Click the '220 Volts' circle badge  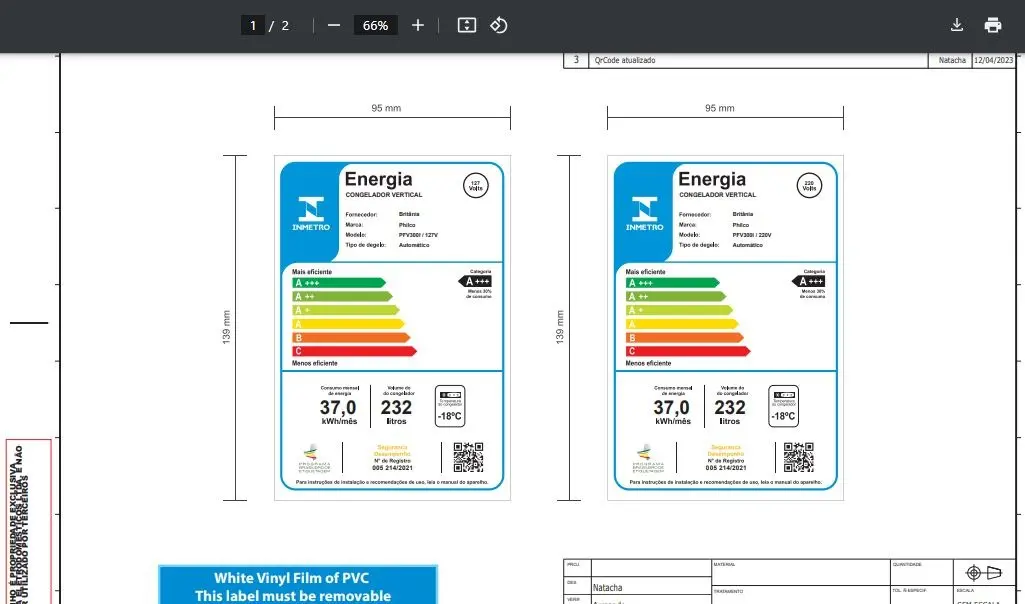pos(809,186)
